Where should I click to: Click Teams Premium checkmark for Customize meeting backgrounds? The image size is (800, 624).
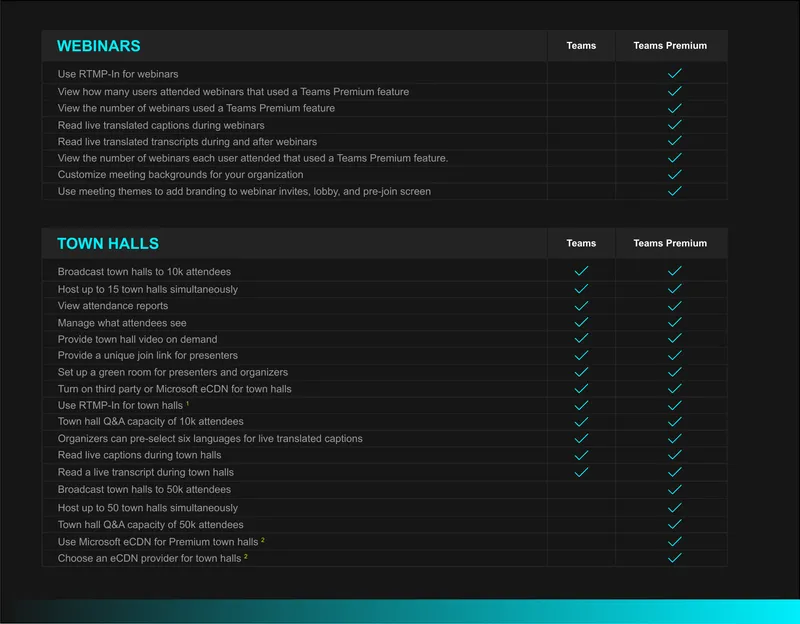pos(674,174)
